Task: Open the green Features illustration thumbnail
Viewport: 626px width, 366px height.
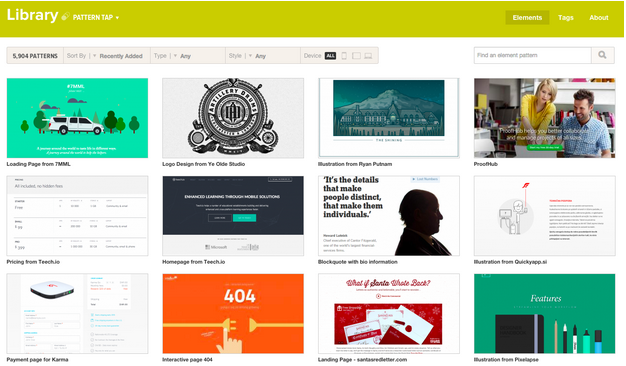Action: click(x=544, y=314)
